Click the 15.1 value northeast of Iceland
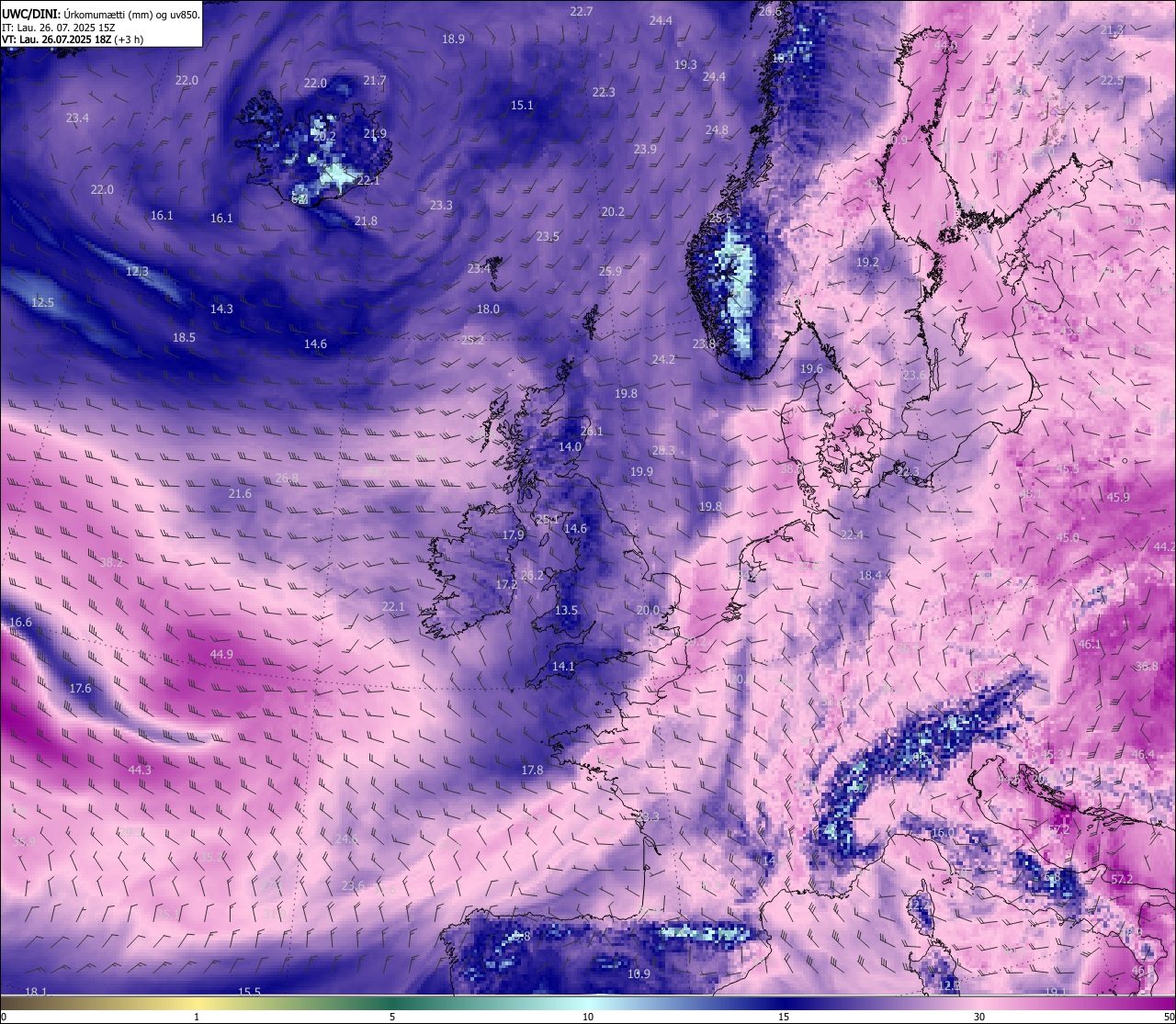This screenshot has height=1024, width=1176. [522, 106]
